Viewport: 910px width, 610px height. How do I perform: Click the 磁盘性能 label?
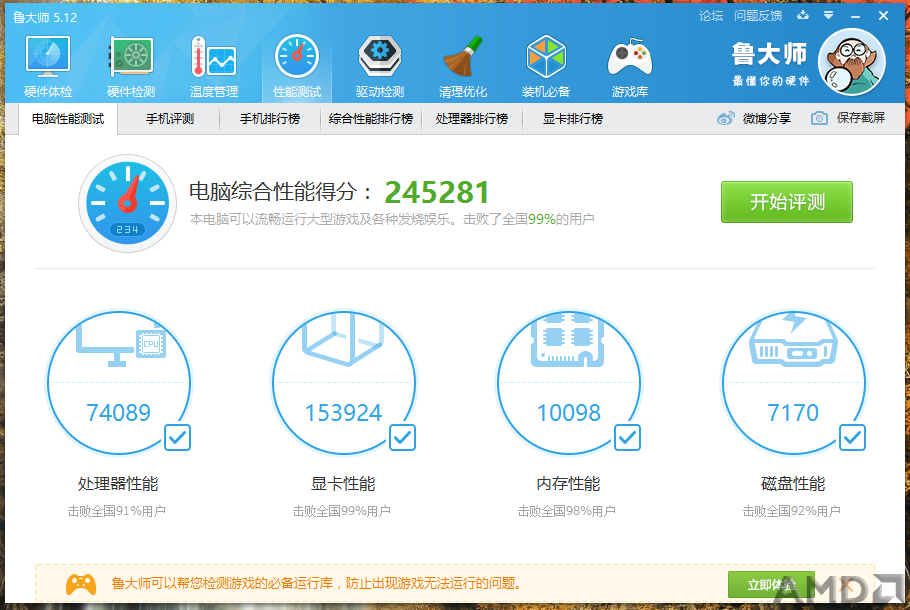click(x=793, y=483)
